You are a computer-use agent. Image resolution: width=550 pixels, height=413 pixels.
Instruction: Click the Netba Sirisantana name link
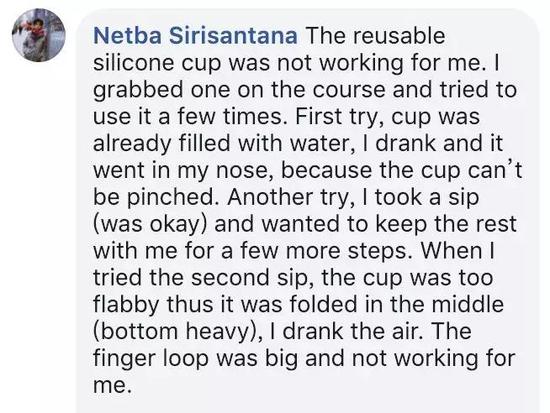pos(195,36)
